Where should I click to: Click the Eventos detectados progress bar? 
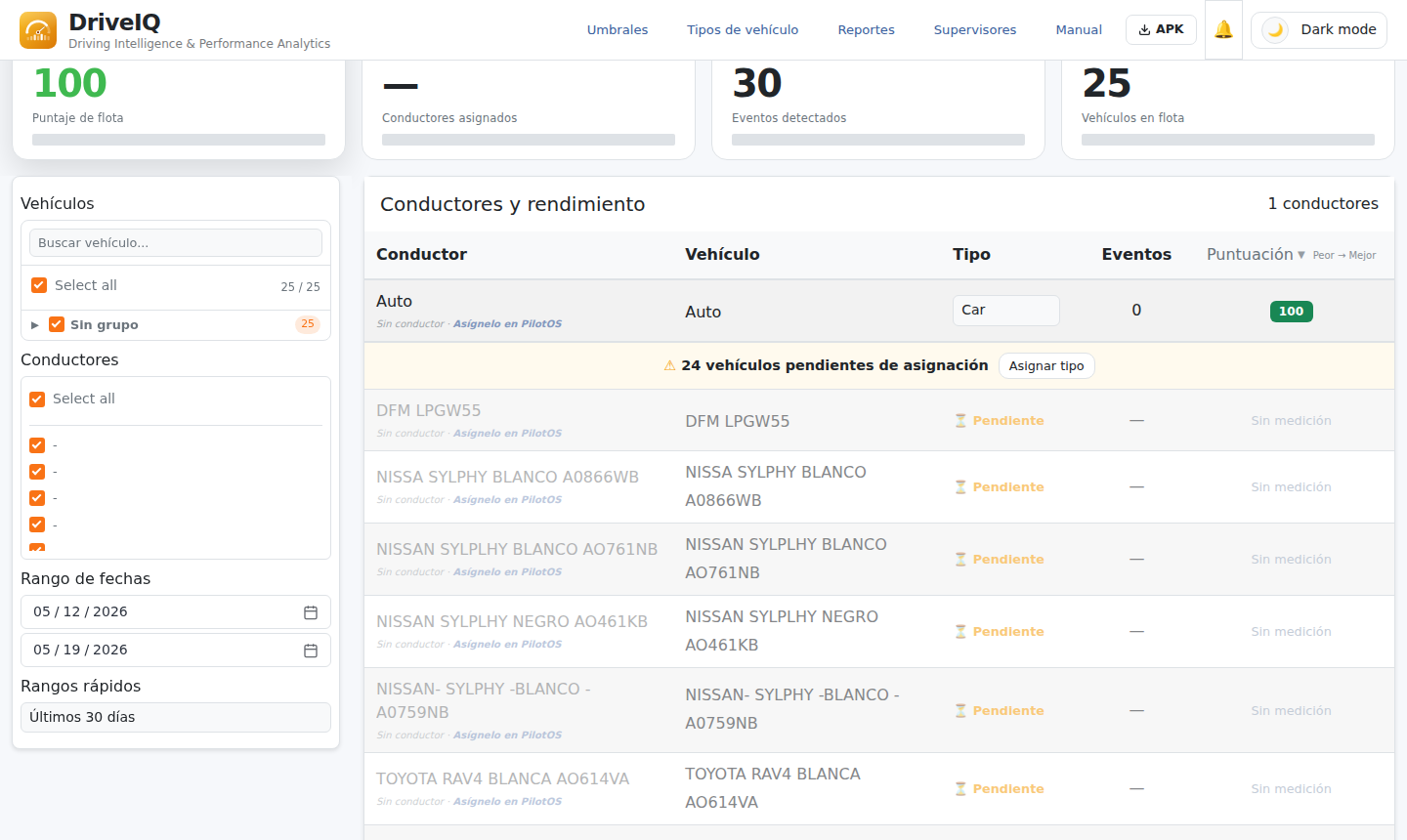878,140
